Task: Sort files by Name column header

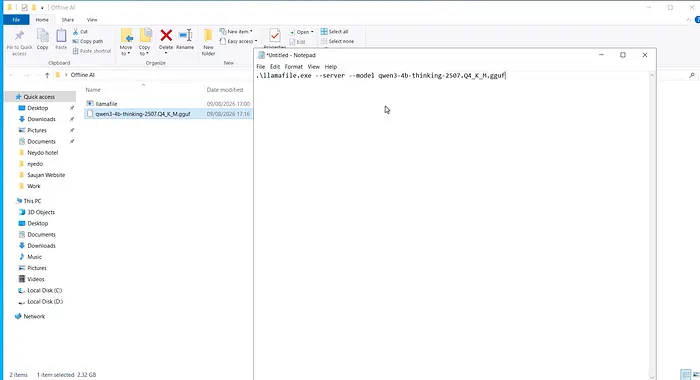Action: (x=93, y=90)
